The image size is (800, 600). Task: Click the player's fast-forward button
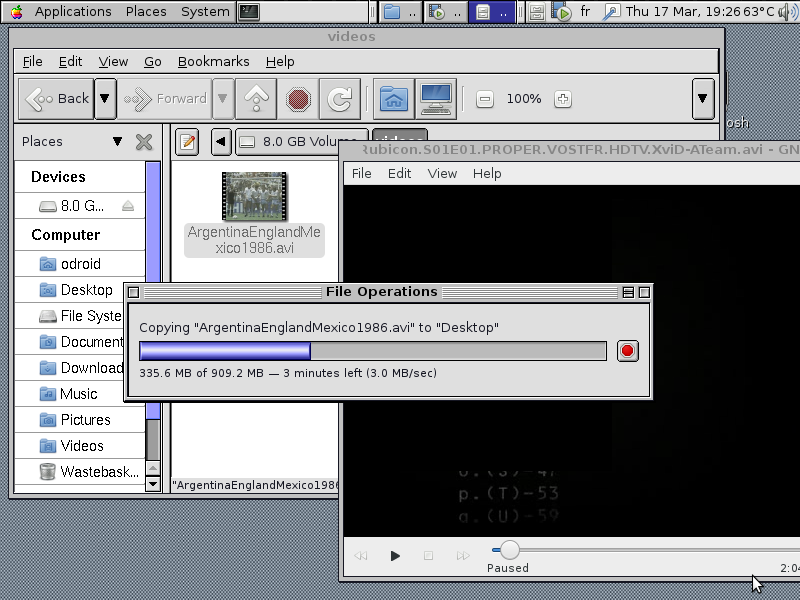(463, 556)
